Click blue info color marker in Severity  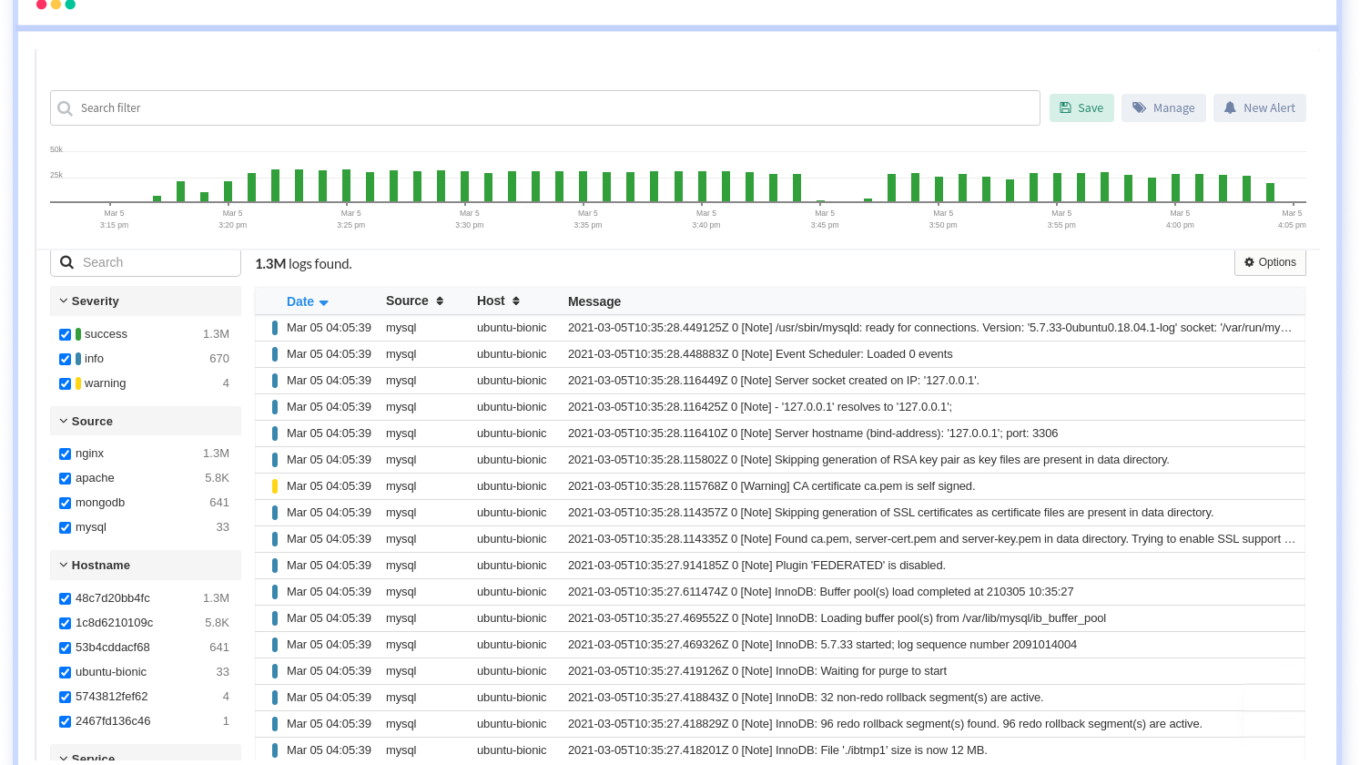(78, 359)
